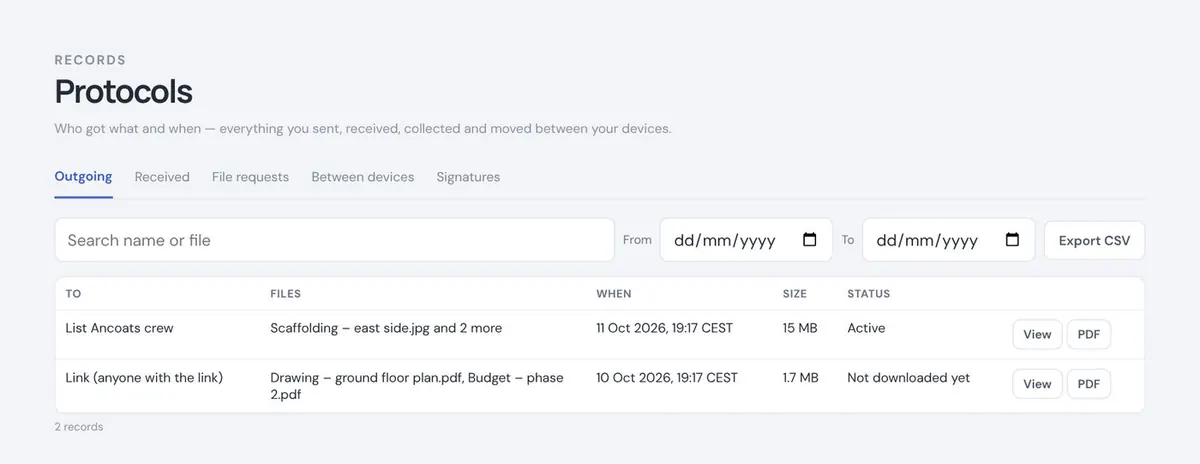Download PDF for List Ancoats crew record

1089,334
